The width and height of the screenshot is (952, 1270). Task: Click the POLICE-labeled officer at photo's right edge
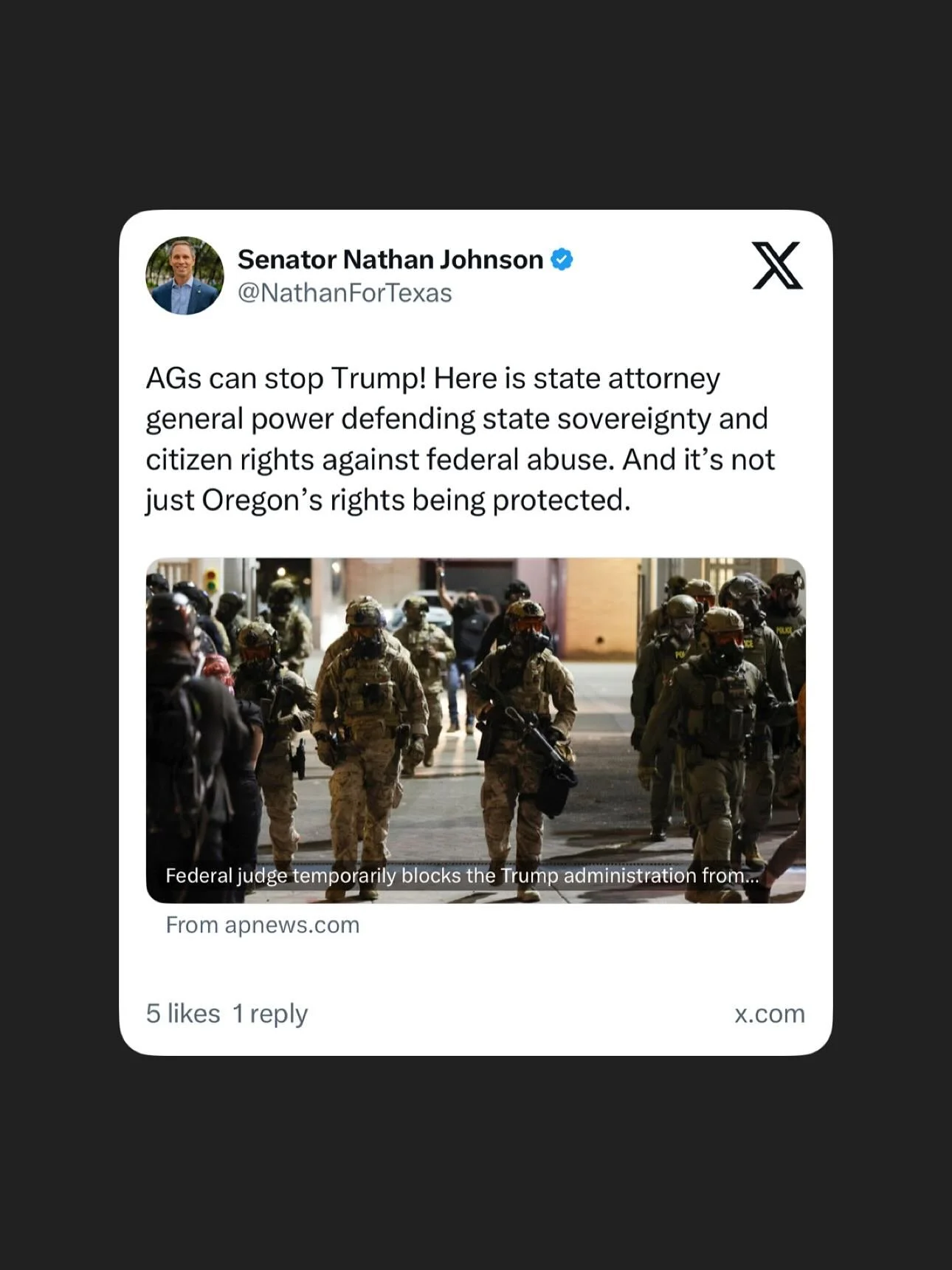coord(782,665)
